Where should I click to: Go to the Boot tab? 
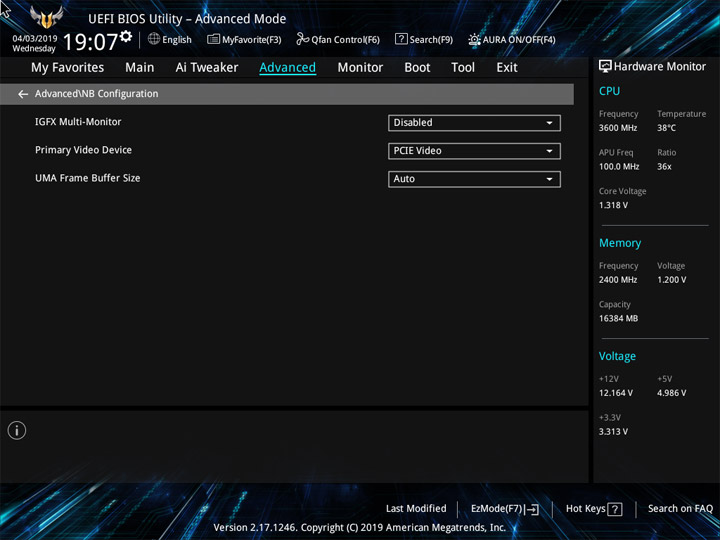pyautogui.click(x=417, y=68)
